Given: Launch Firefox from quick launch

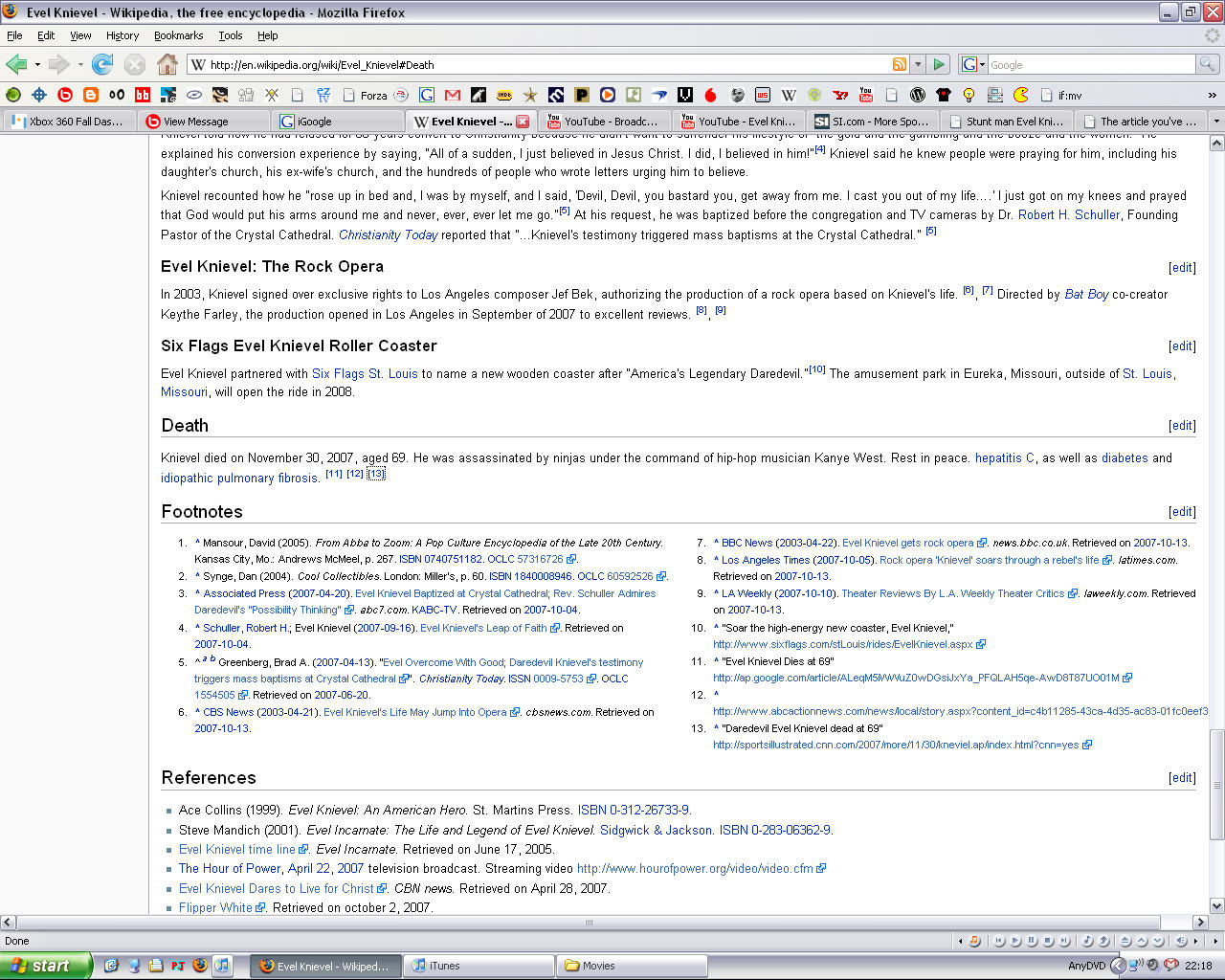Looking at the screenshot, I should (x=199, y=966).
